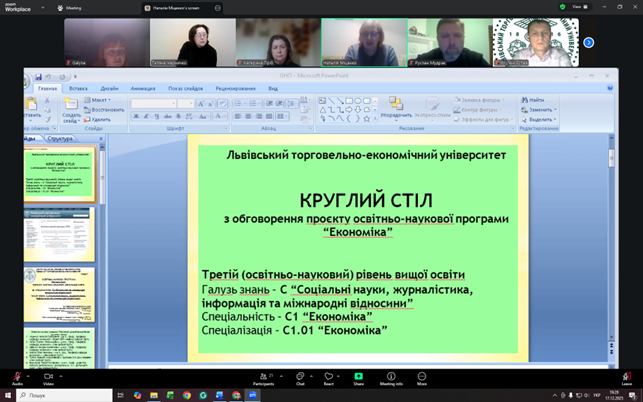
Task: Unmute microphone with the Audio icon
Action: pyautogui.click(x=17, y=376)
